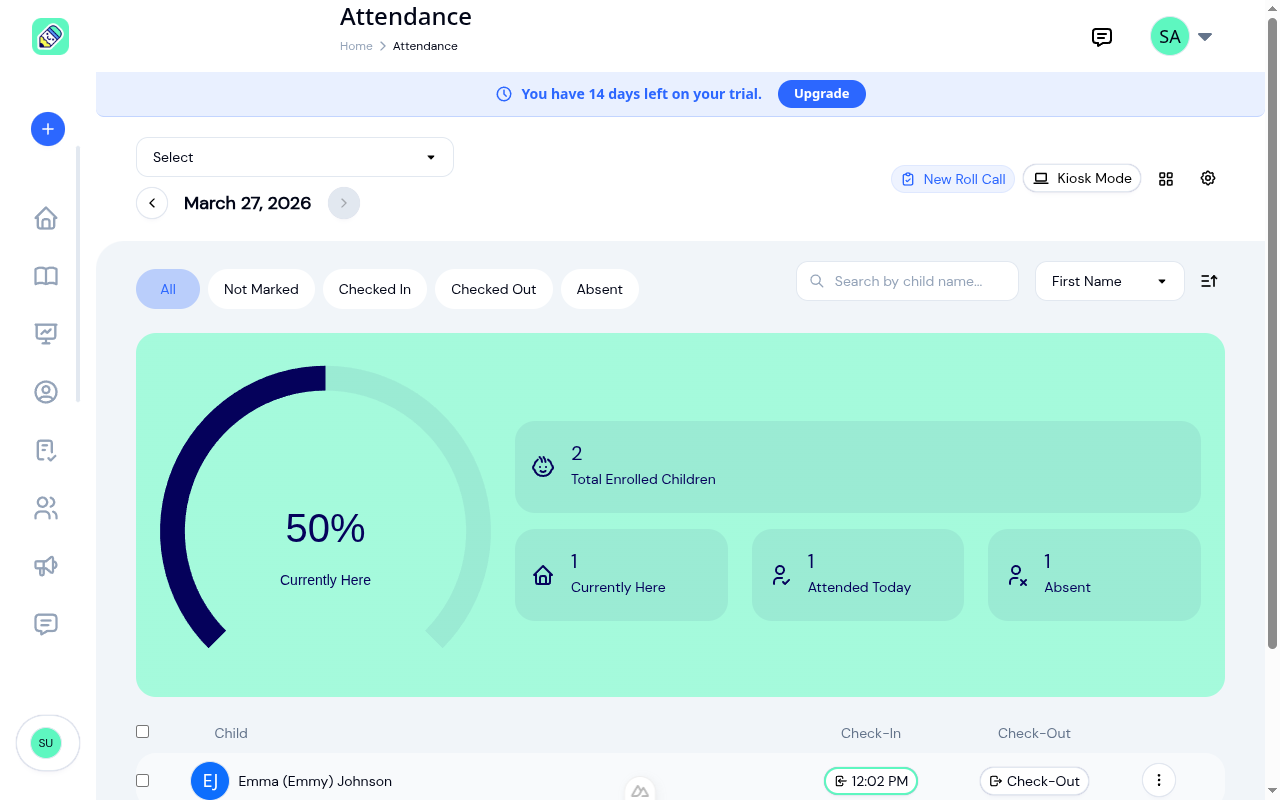
Task: Click the Check-In column header
Action: pos(871,733)
